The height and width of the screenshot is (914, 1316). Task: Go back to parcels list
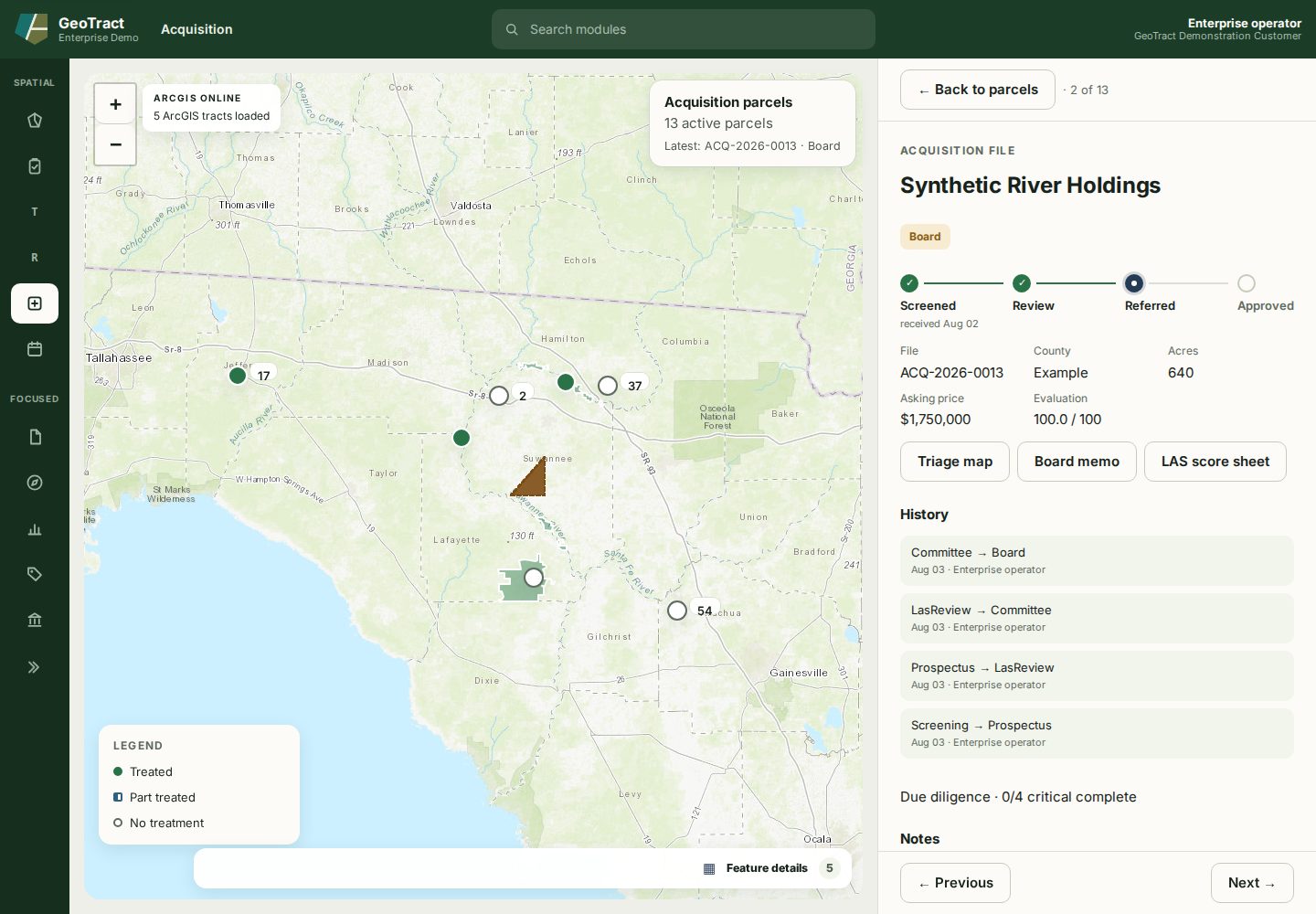978,90
